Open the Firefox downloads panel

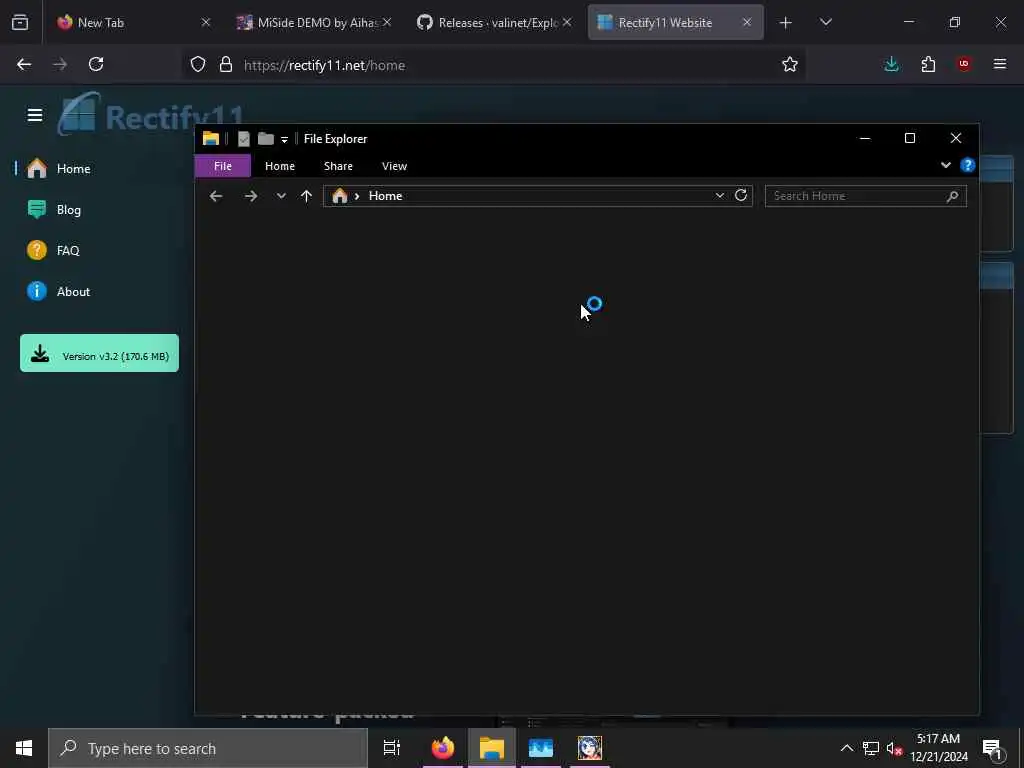pyautogui.click(x=891, y=65)
